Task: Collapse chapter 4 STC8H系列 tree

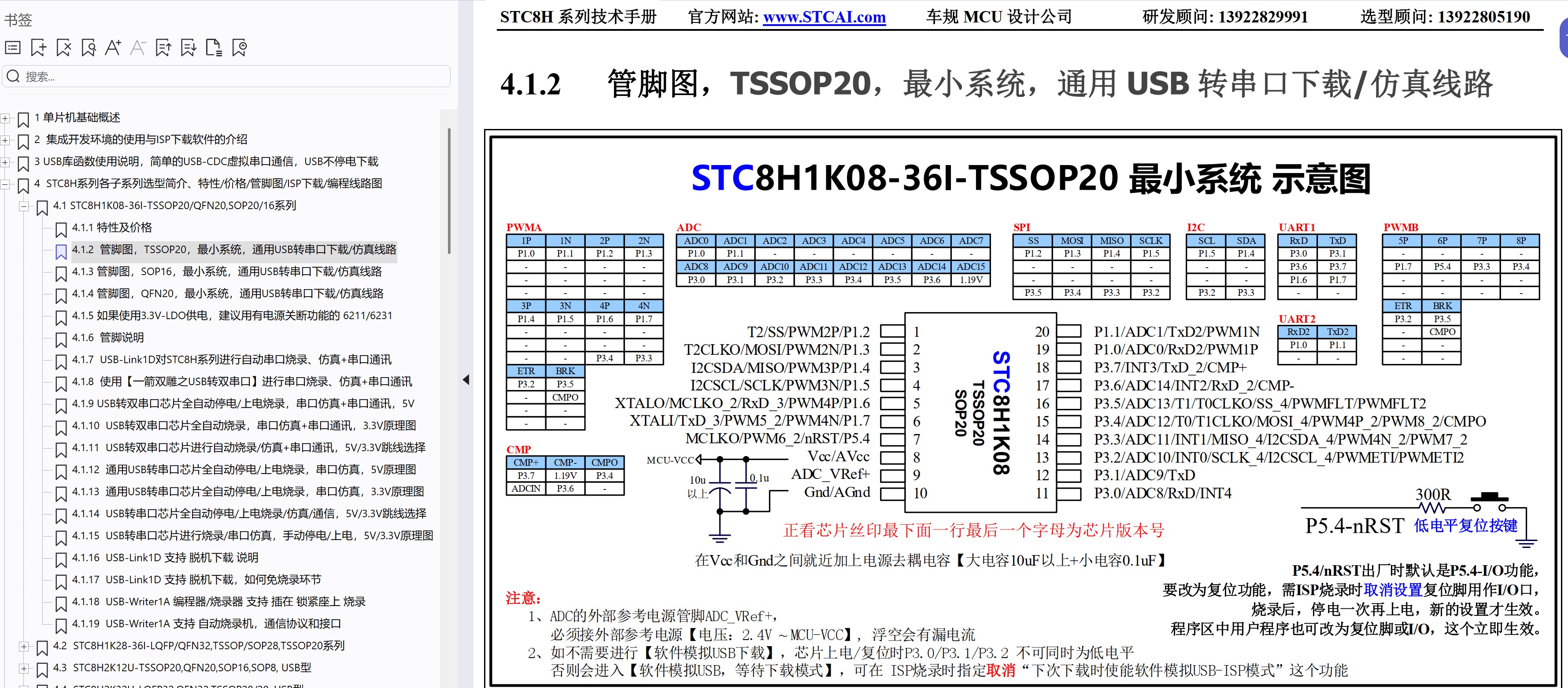Action: tap(5, 184)
